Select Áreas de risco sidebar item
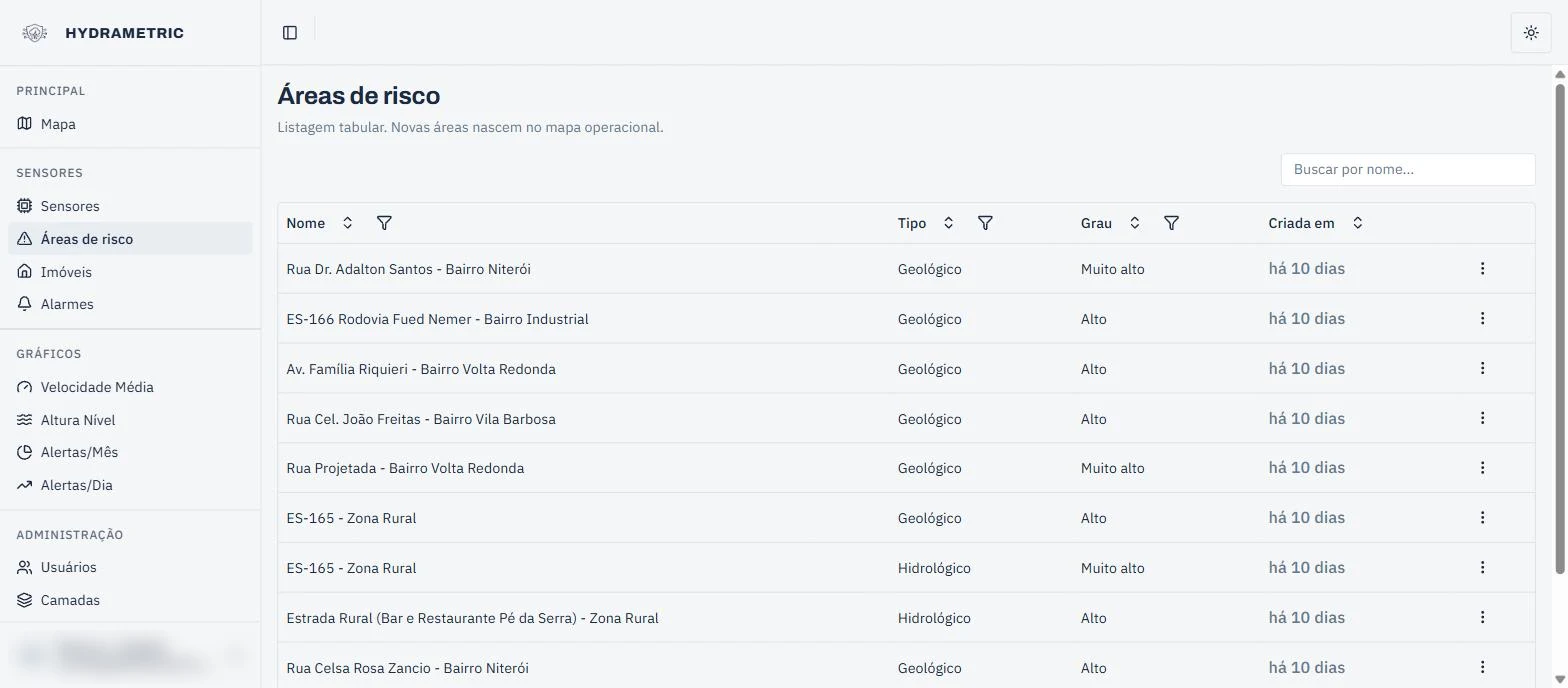Image resolution: width=1568 pixels, height=688 pixels. pyautogui.click(x=130, y=239)
